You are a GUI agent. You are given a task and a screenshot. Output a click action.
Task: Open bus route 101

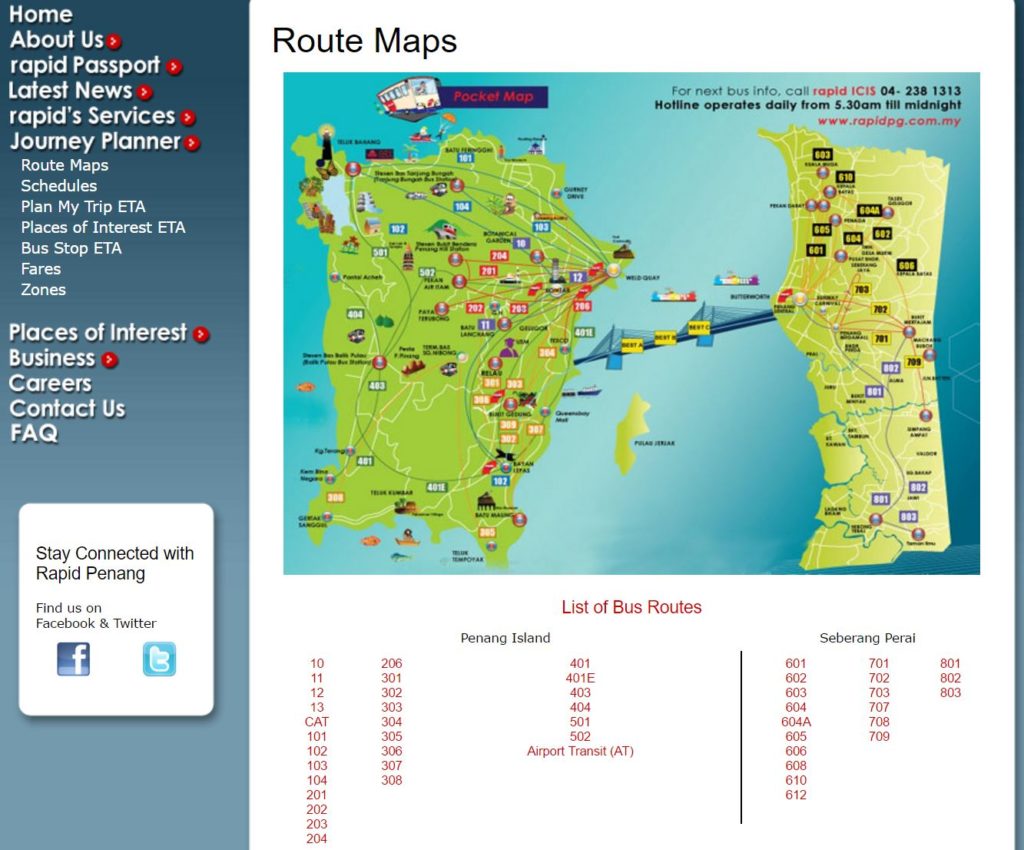(x=317, y=736)
